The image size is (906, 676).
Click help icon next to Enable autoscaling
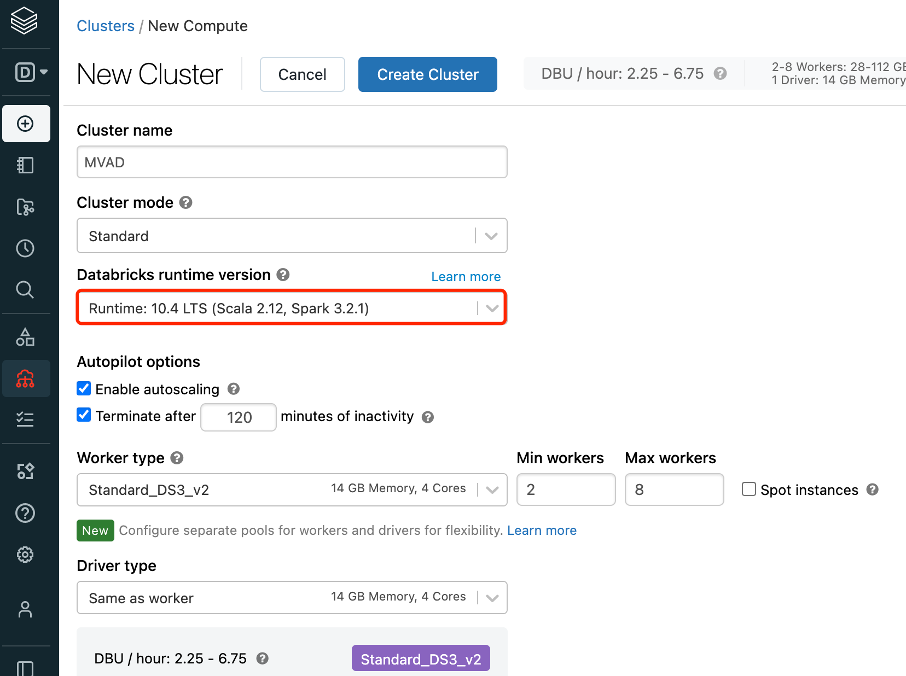[233, 389]
